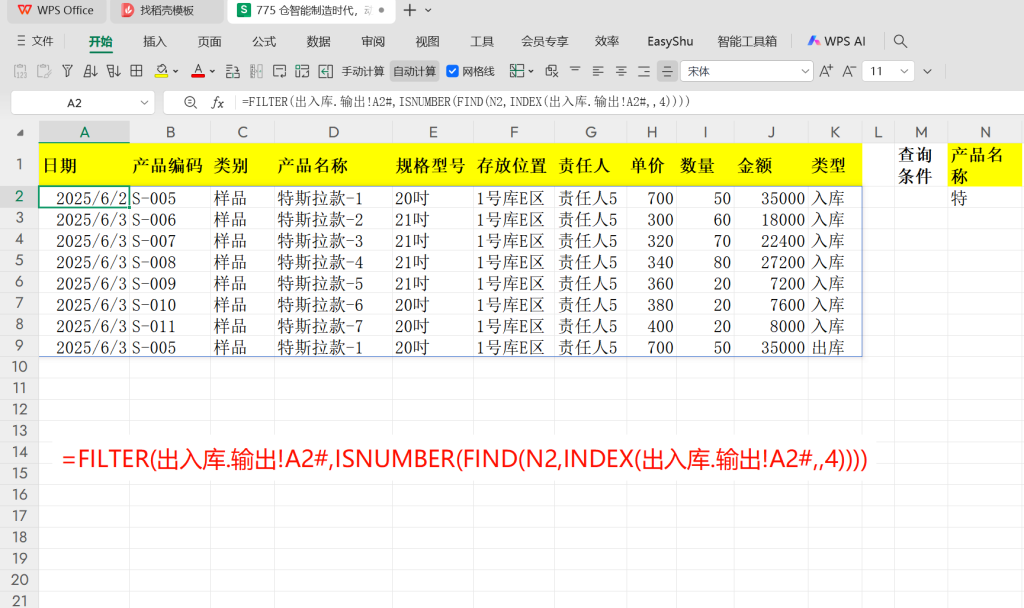Screen dimensions: 1024x608
Task: Click cell K9 containing 出库
Action: click(835, 347)
